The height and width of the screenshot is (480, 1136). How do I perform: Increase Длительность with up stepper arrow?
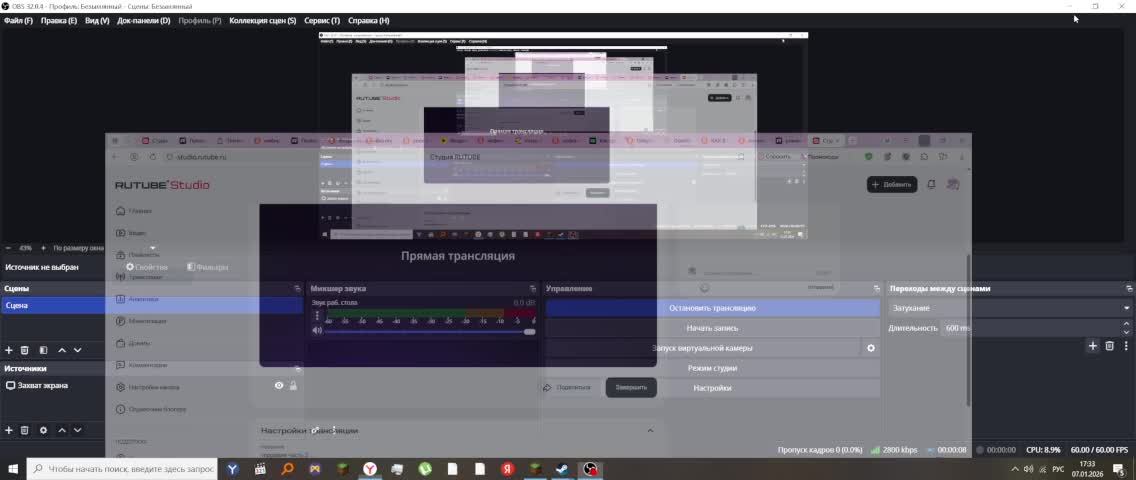(1127, 324)
